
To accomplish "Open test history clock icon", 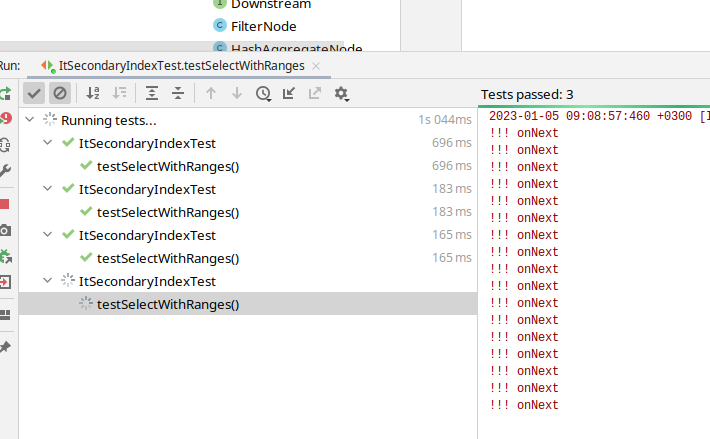I will (x=263, y=93).
